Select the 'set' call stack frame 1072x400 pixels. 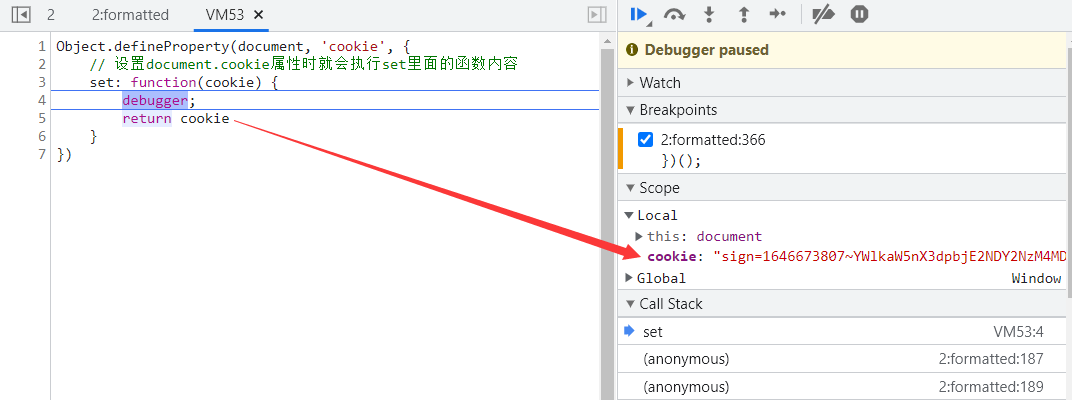click(x=653, y=332)
